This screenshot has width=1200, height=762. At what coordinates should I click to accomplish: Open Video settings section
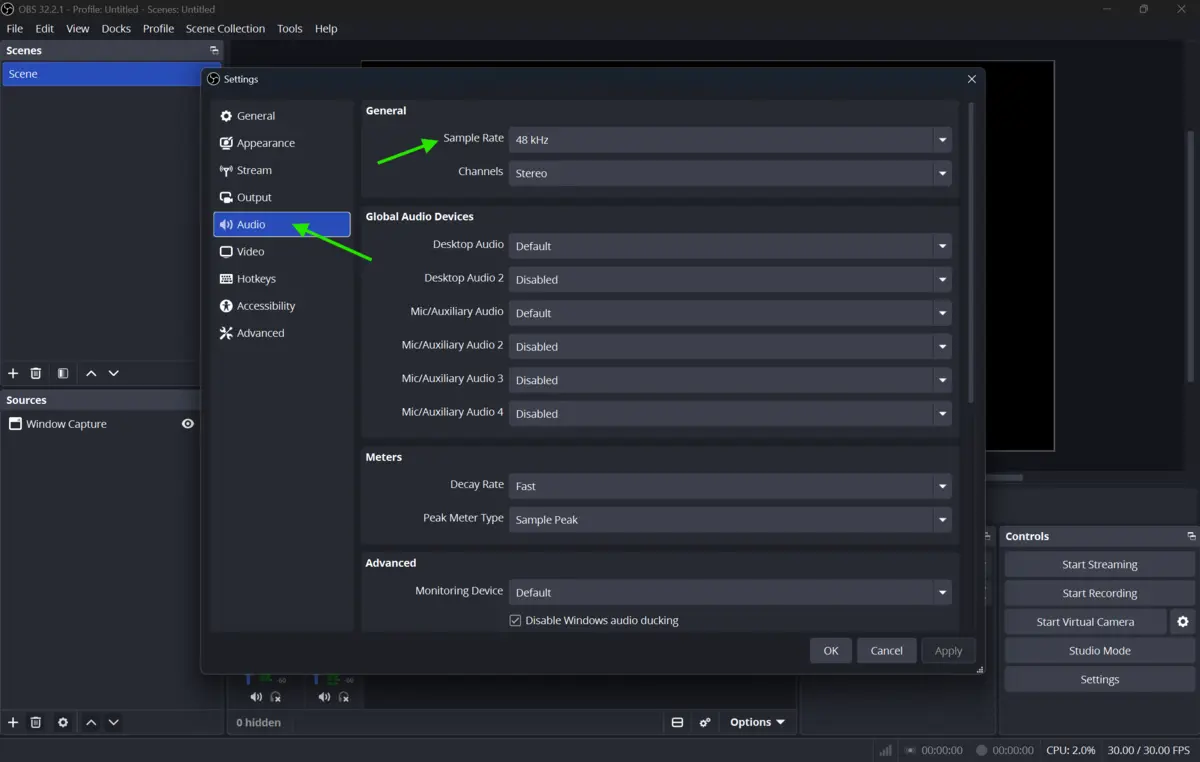click(282, 251)
